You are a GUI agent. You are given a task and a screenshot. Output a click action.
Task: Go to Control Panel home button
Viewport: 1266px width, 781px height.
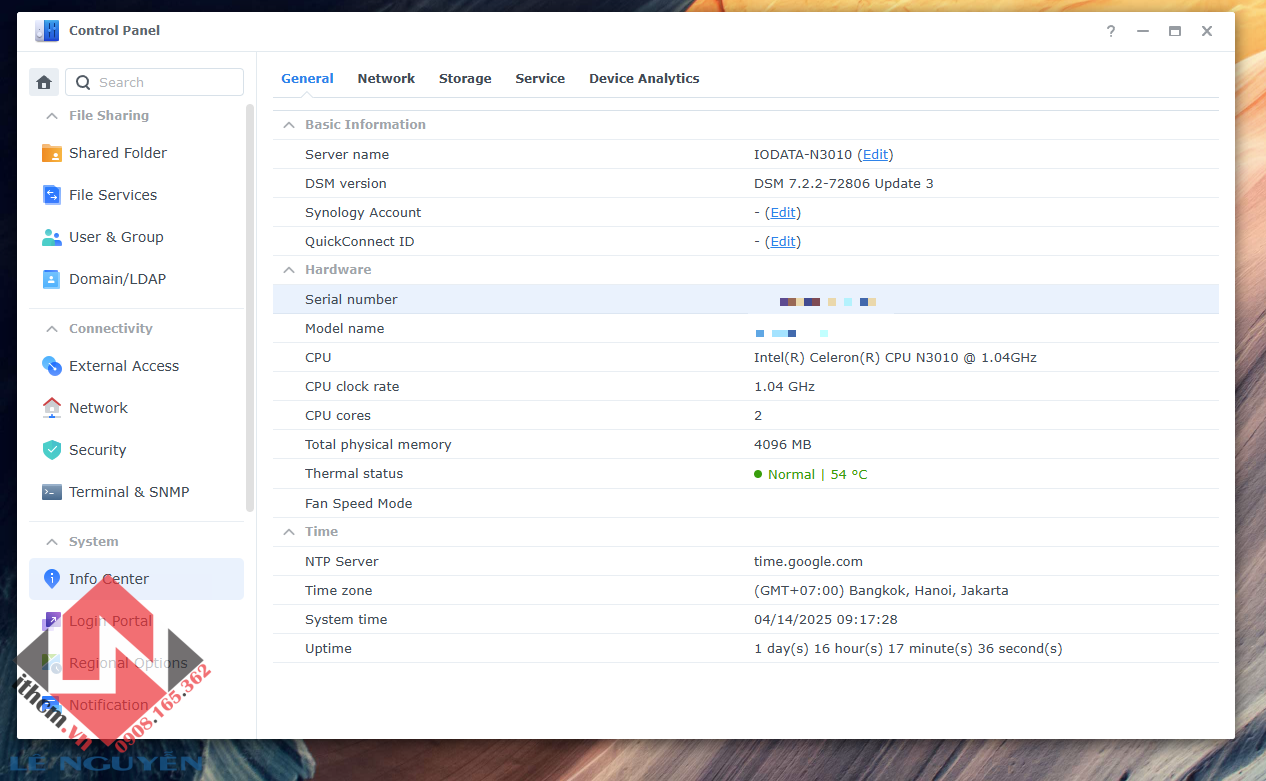(x=44, y=82)
